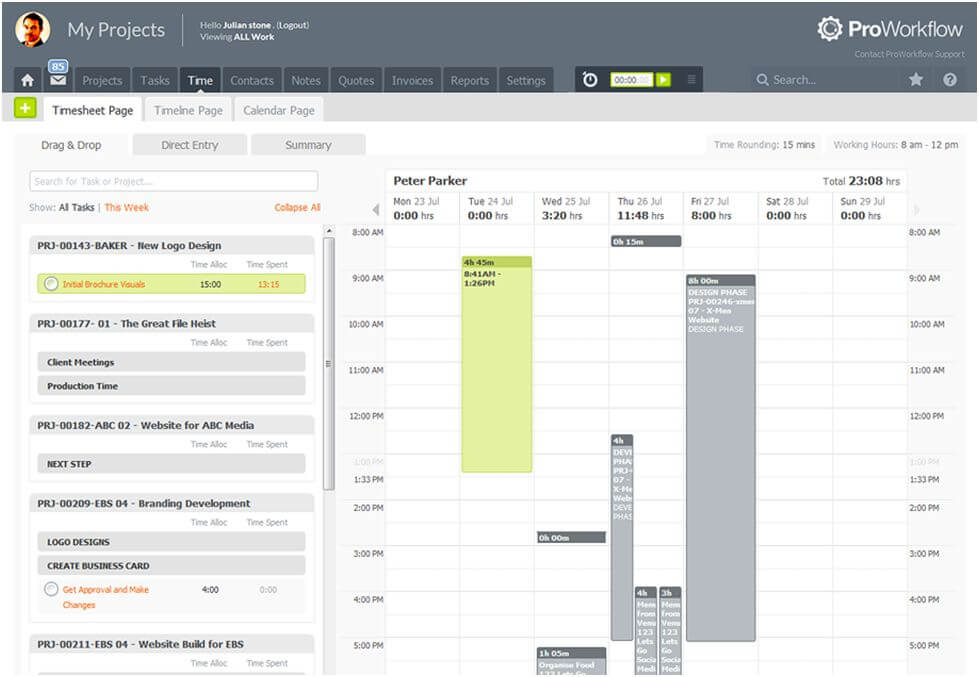Click the timer clock icon
The width and height of the screenshot is (979, 677).
coord(590,80)
